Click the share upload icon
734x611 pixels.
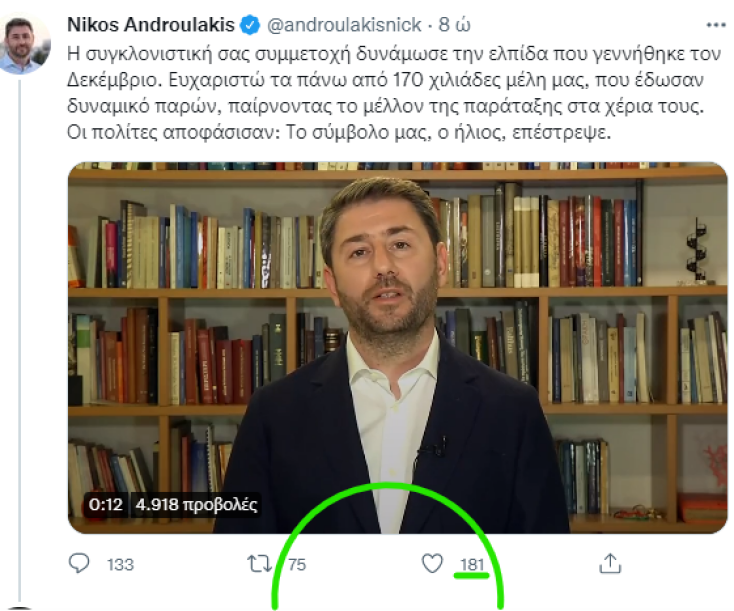610,563
